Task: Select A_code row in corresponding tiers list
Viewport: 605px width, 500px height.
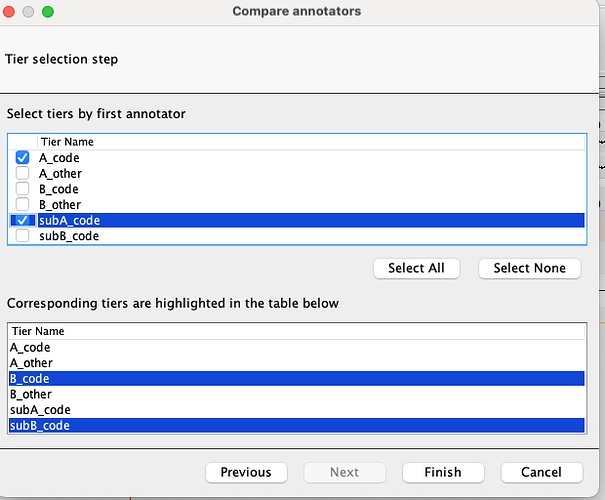Action: click(x=30, y=347)
